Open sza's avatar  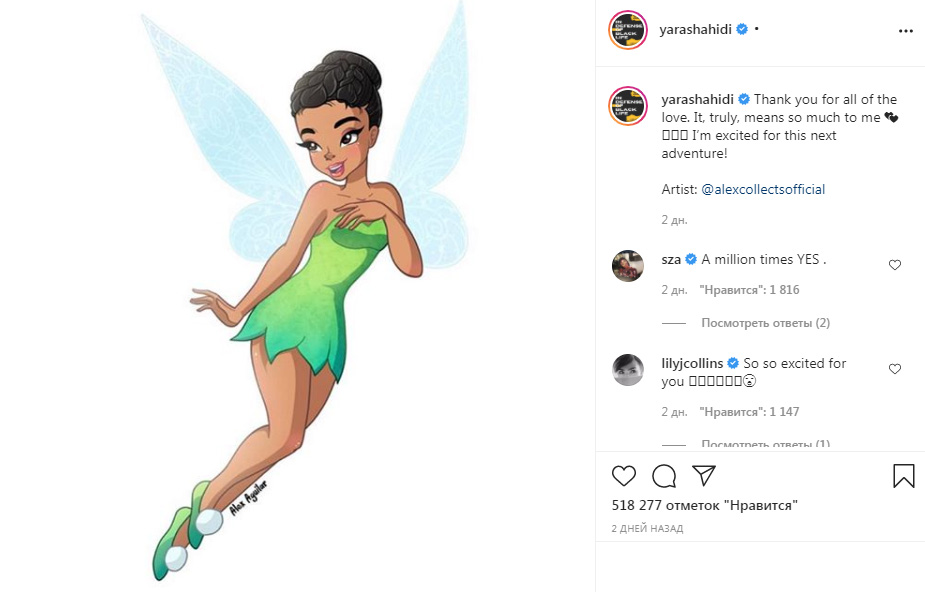(628, 265)
